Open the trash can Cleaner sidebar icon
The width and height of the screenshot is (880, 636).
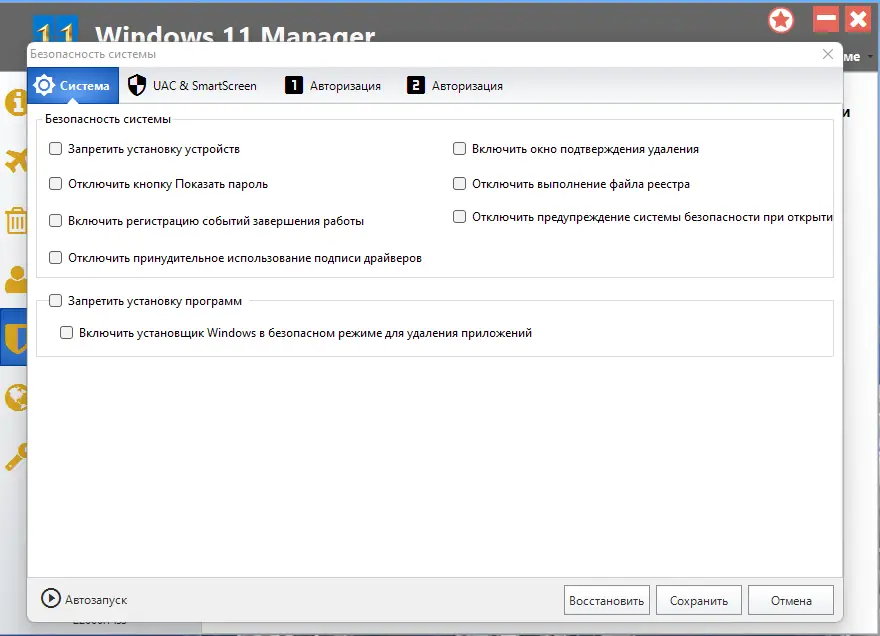(16, 220)
